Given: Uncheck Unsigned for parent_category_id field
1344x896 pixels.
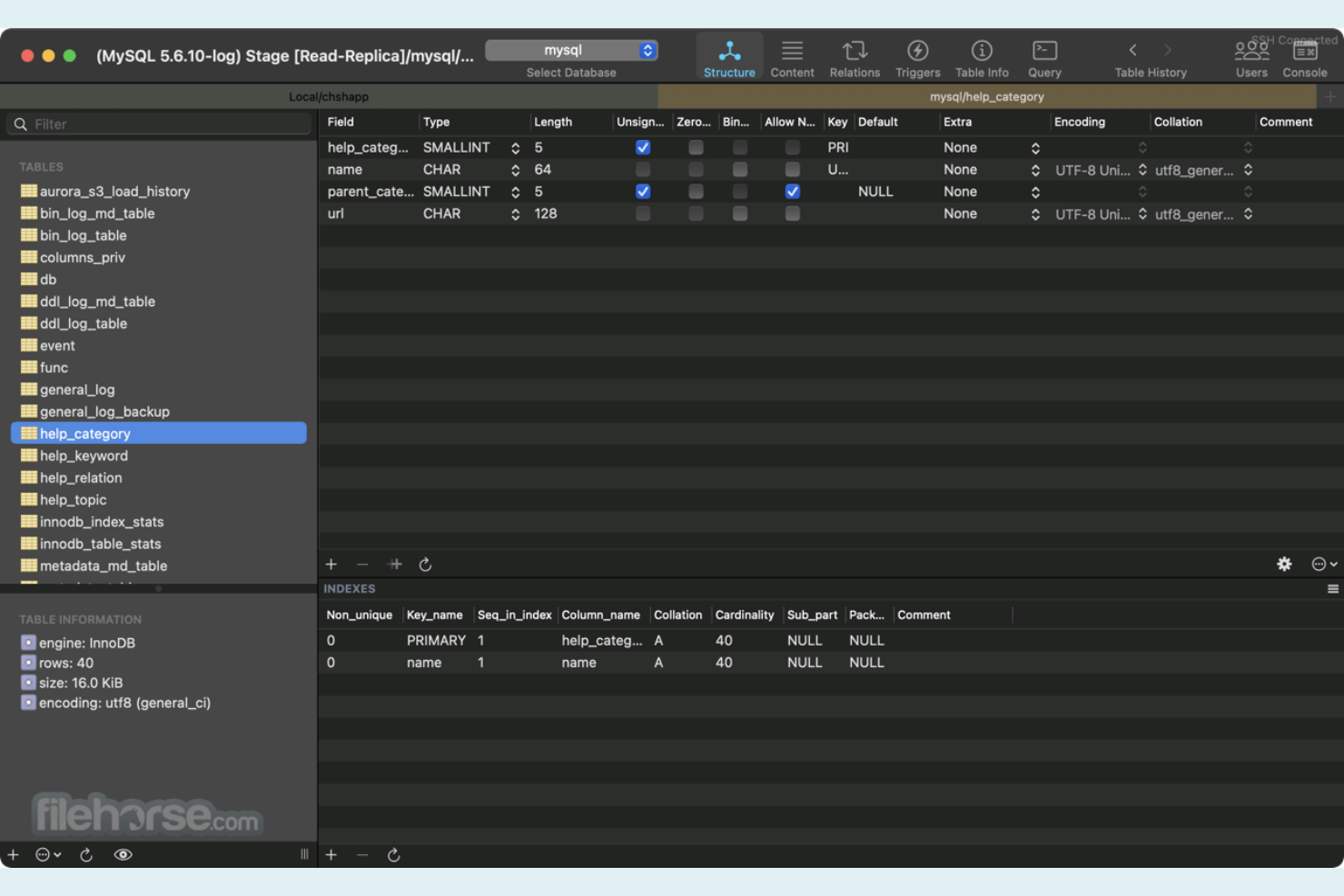Looking at the screenshot, I should coord(643,192).
